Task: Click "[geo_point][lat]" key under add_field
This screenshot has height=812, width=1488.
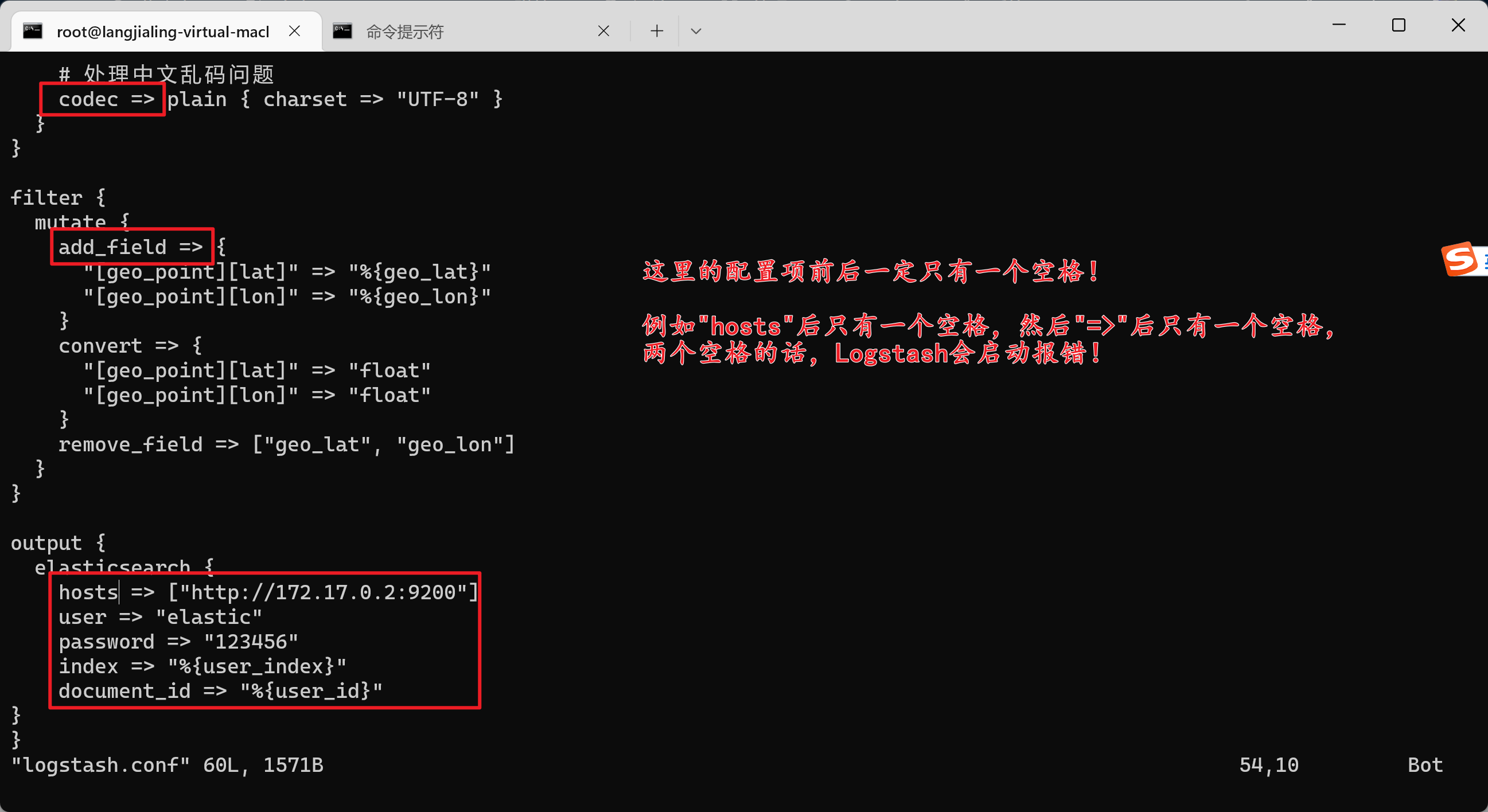Action: (x=191, y=271)
